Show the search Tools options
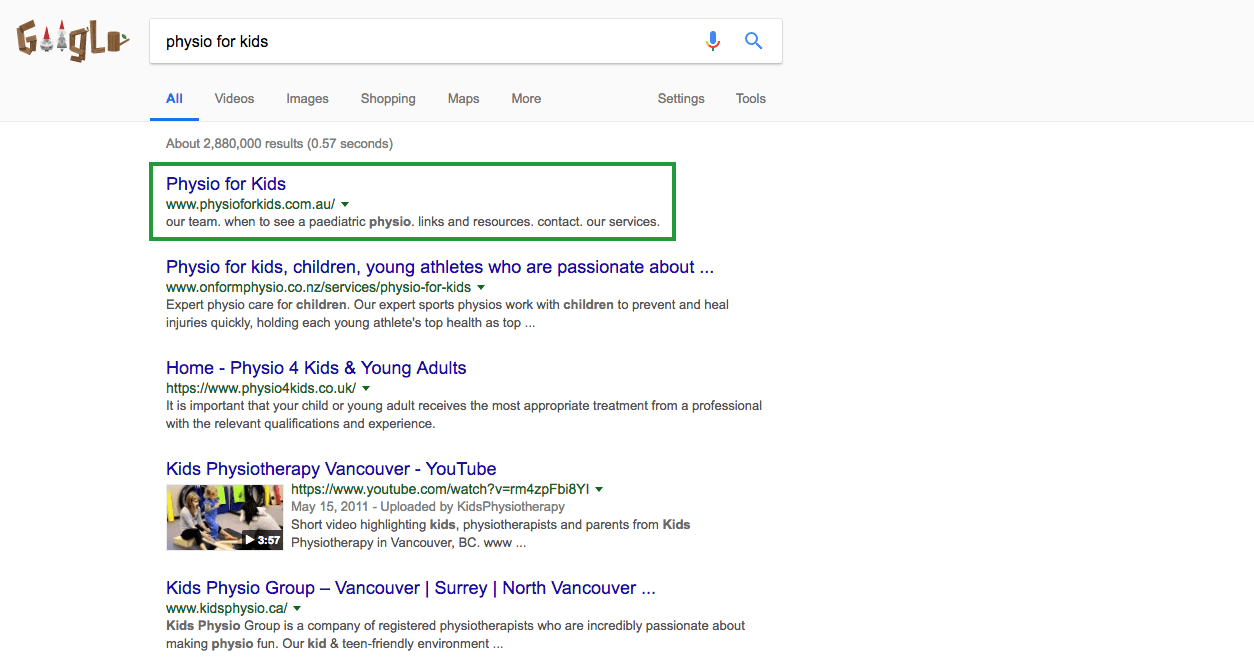 (750, 99)
